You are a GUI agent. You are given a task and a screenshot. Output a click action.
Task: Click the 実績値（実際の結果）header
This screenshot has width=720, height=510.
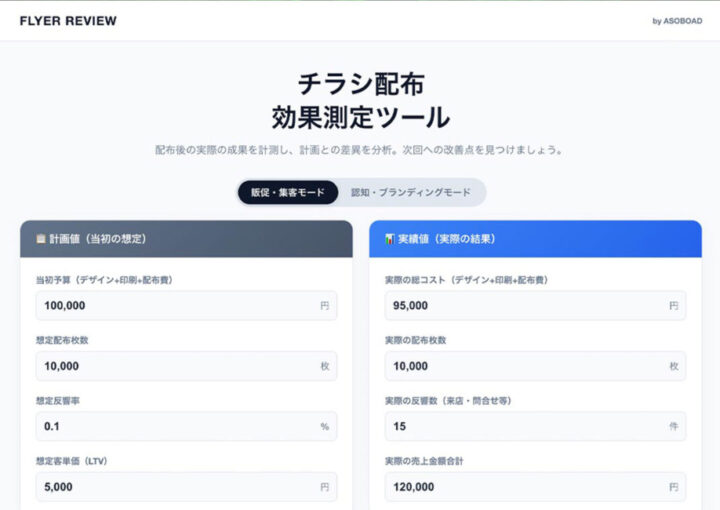coord(535,239)
